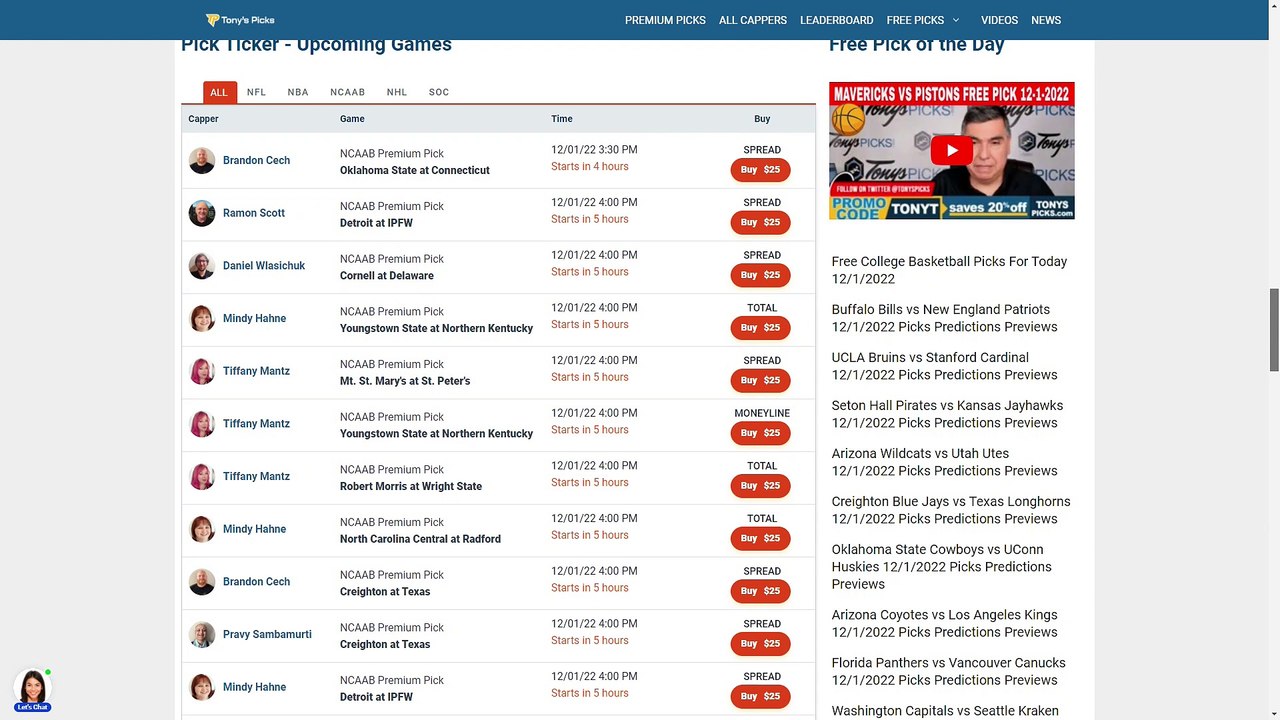Viewport: 1280px width, 720px height.
Task: Click Pravy Sambamurti's avatar photo
Action: tap(202, 635)
